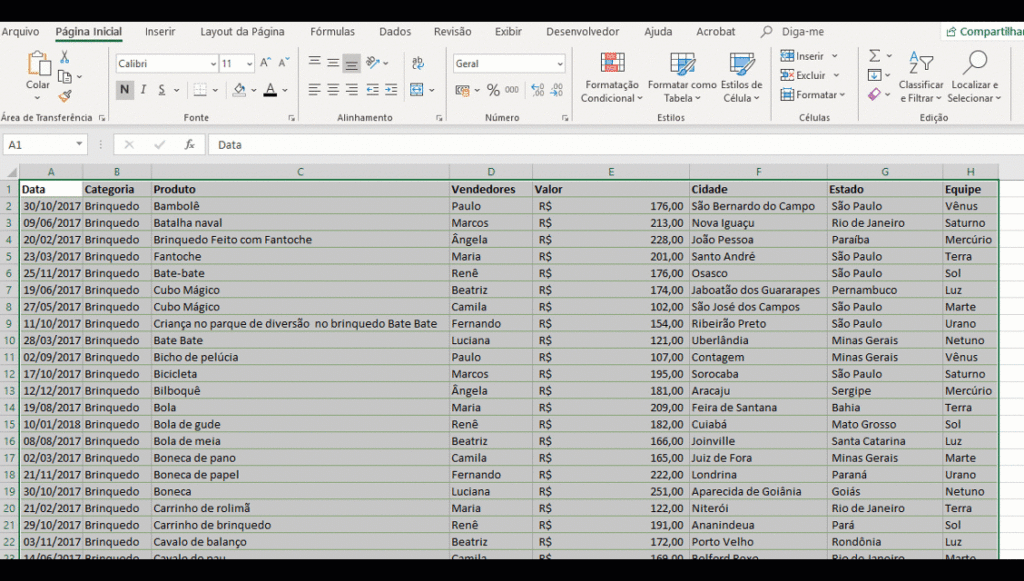Open the Fonte group dialog launcher
This screenshot has height=581, width=1024.
[291, 118]
